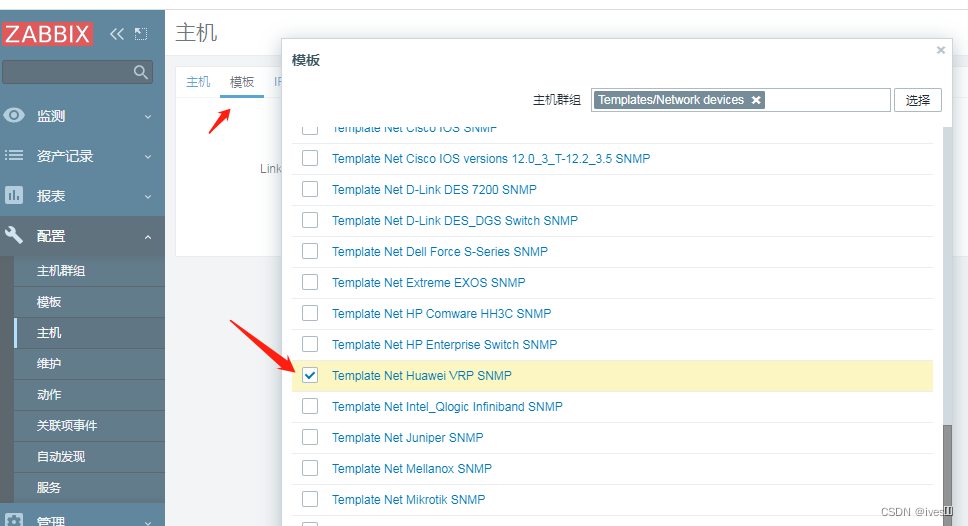968x526 pixels.
Task: Open Template Net Dell Force S-Series SNMP link
Action: point(440,251)
